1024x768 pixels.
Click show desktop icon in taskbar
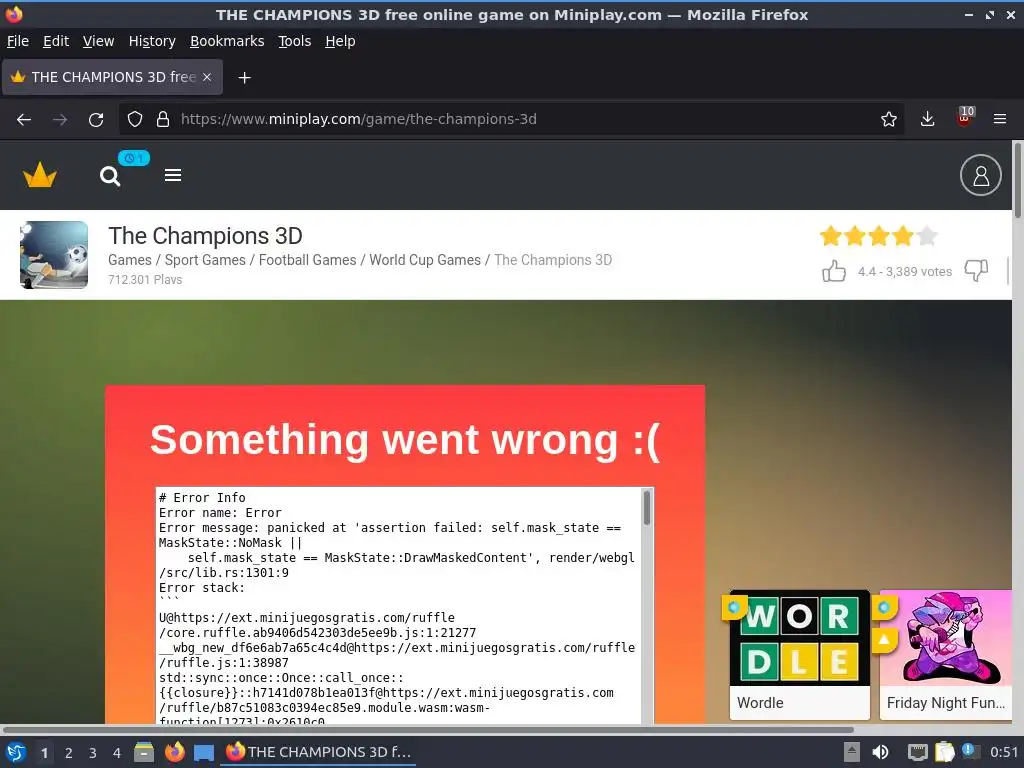click(x=204, y=752)
